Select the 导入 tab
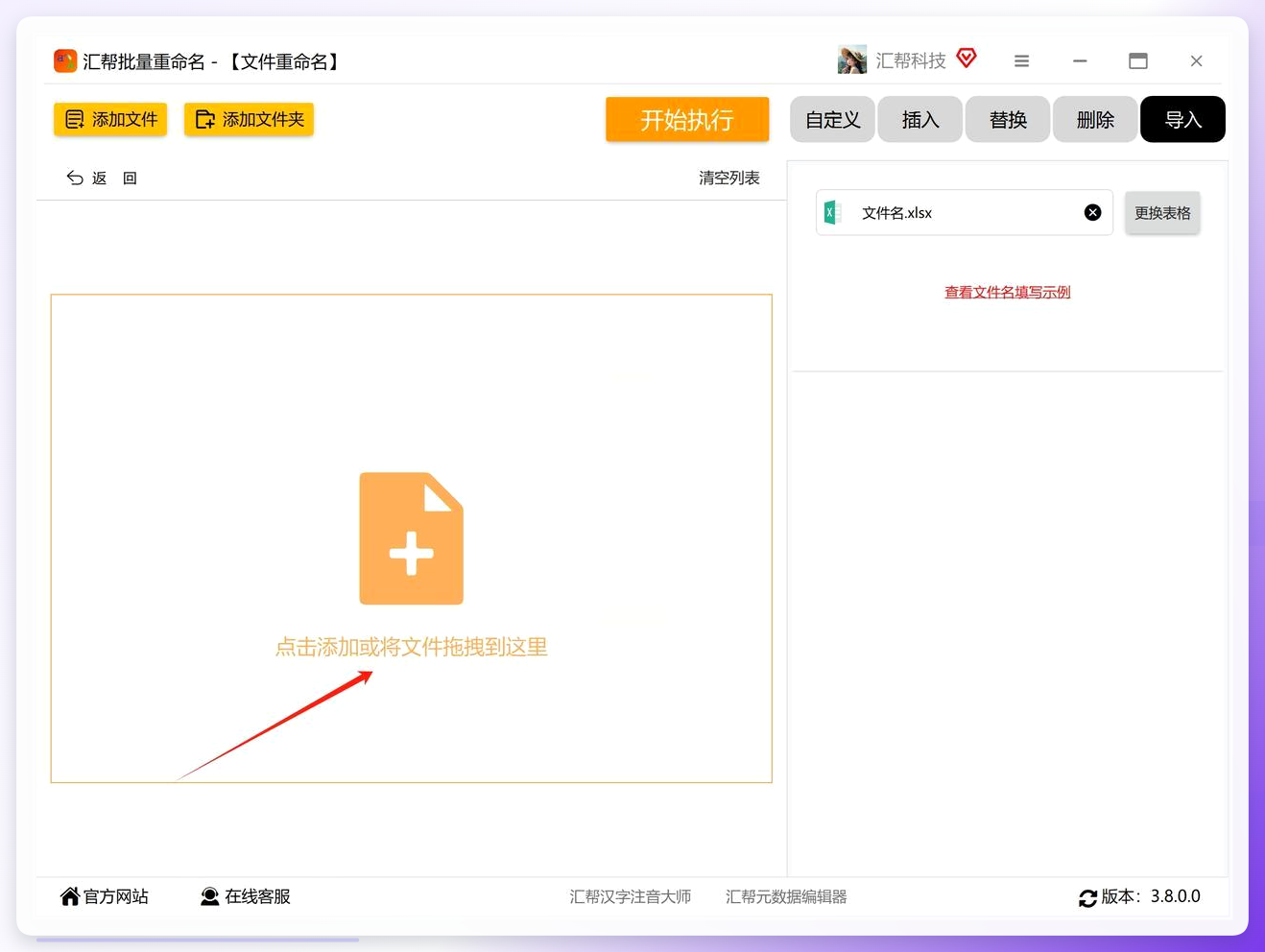The height and width of the screenshot is (952, 1265). 1182,120
